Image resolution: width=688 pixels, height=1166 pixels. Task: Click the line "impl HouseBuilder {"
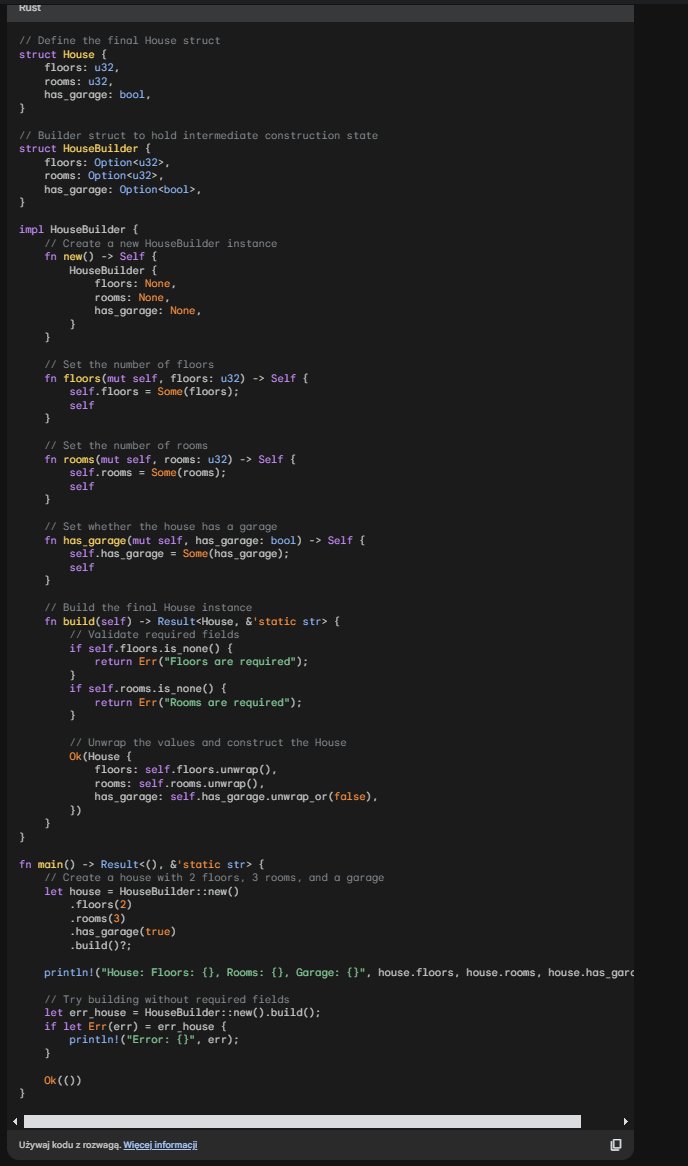click(79, 230)
